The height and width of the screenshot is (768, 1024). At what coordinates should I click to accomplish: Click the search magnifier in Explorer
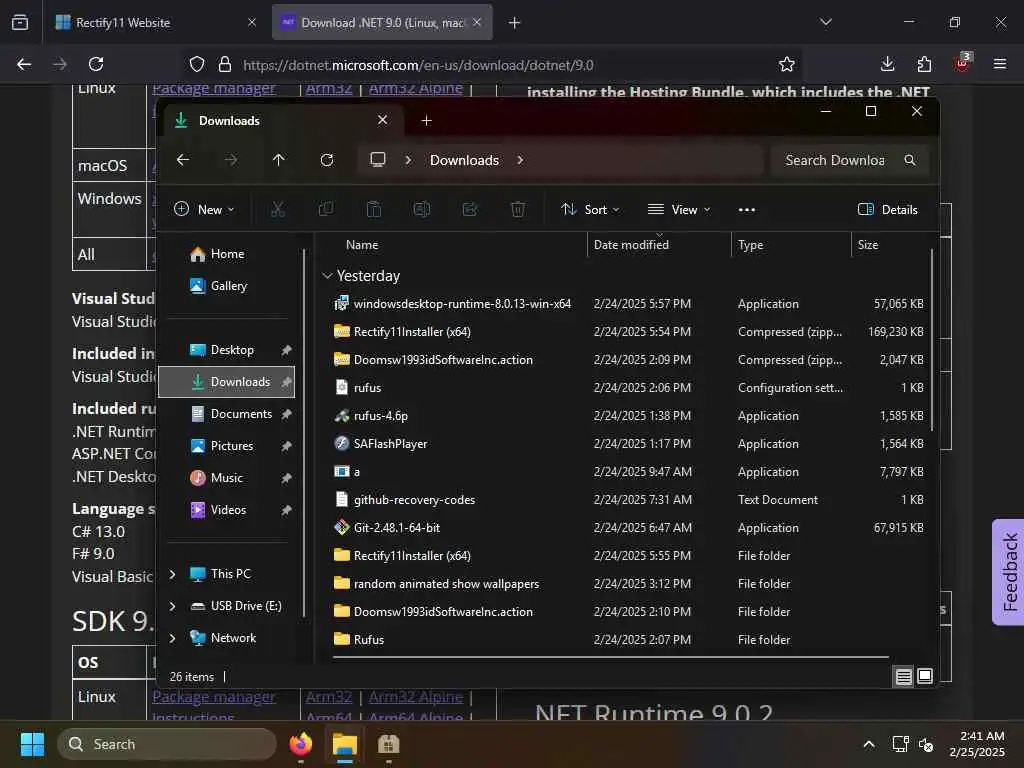point(910,160)
